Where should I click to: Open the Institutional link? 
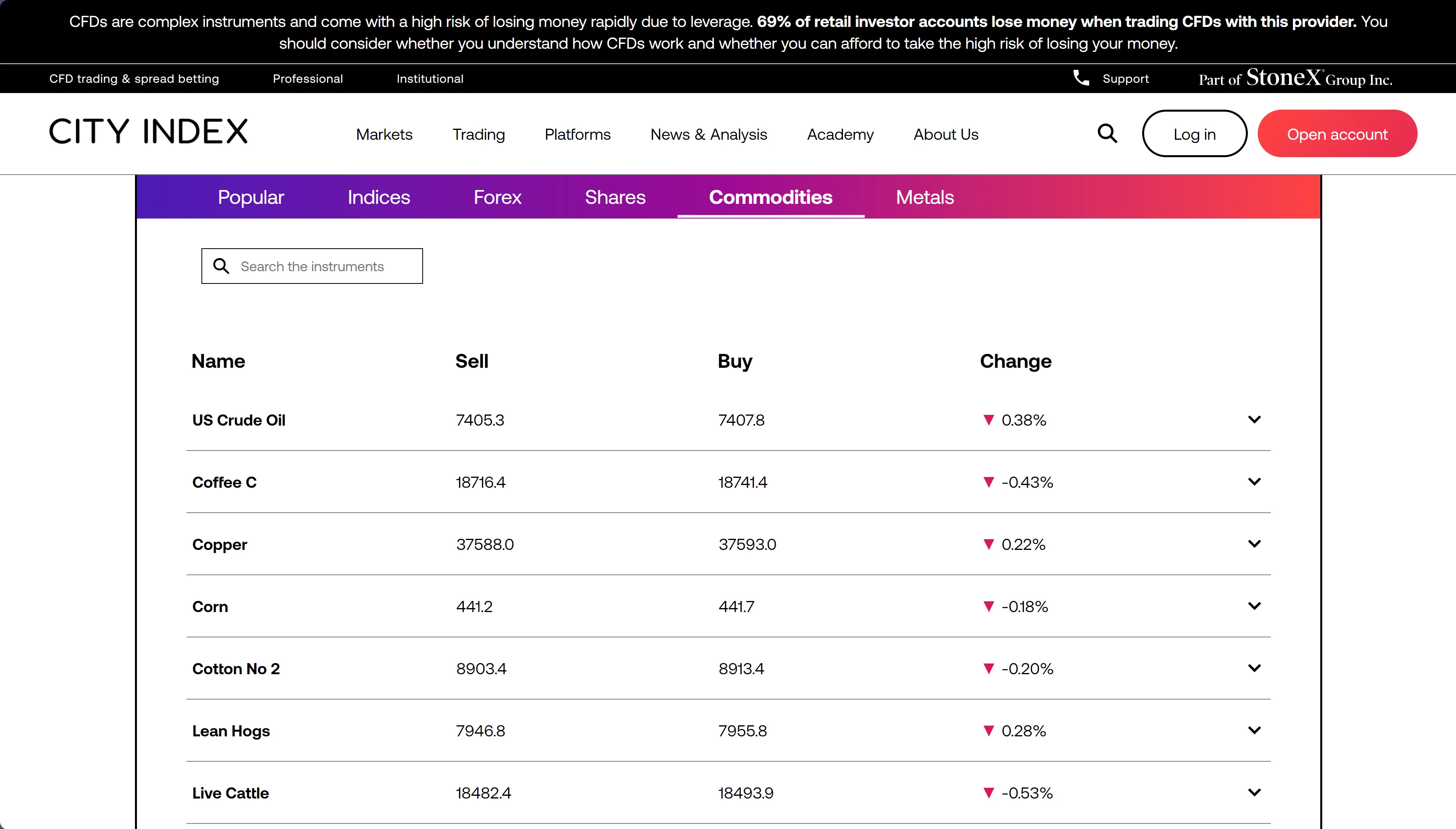point(430,78)
